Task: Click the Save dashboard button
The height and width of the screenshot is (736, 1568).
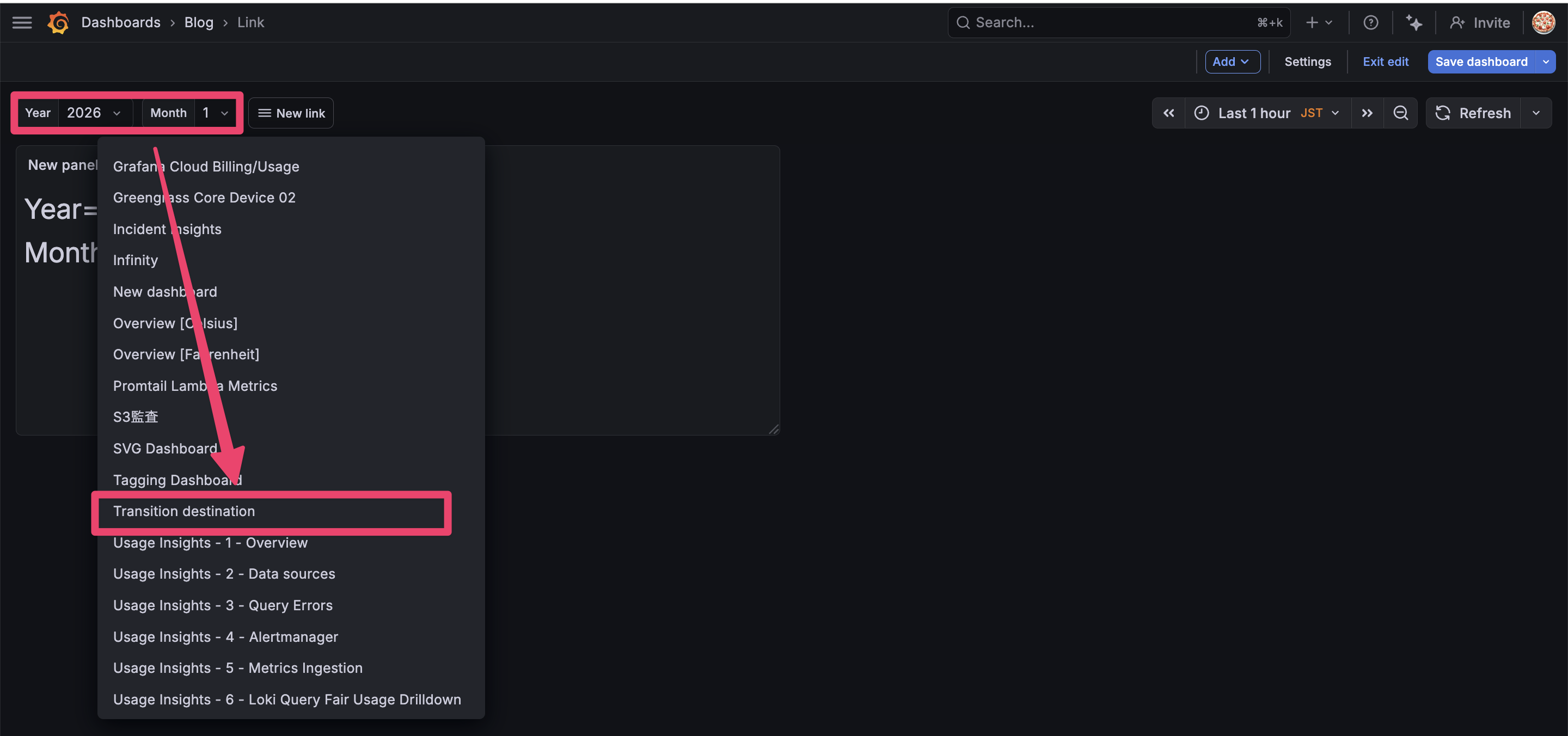Action: 1481,62
